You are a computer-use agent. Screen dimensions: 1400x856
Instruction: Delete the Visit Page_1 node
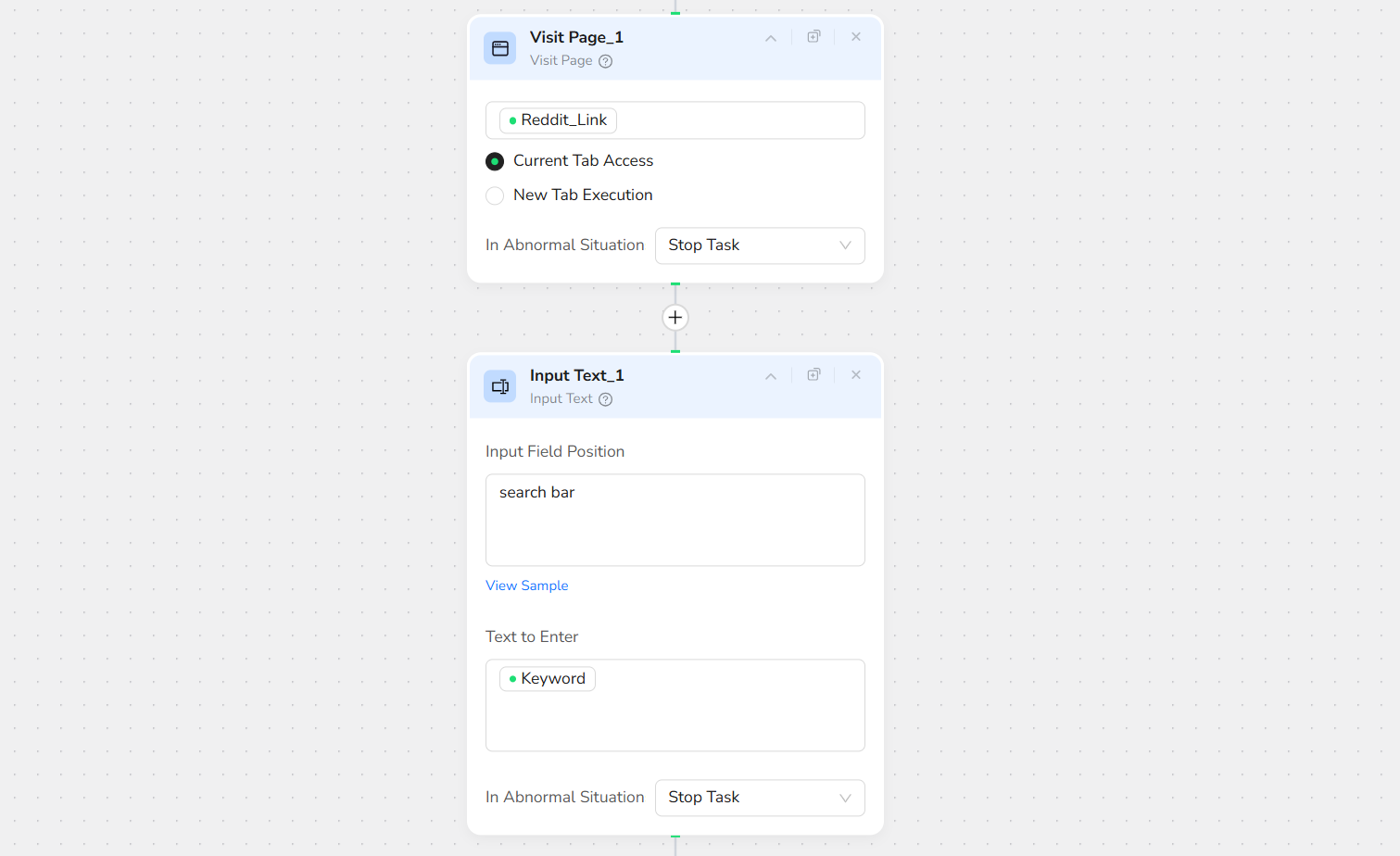tap(856, 37)
